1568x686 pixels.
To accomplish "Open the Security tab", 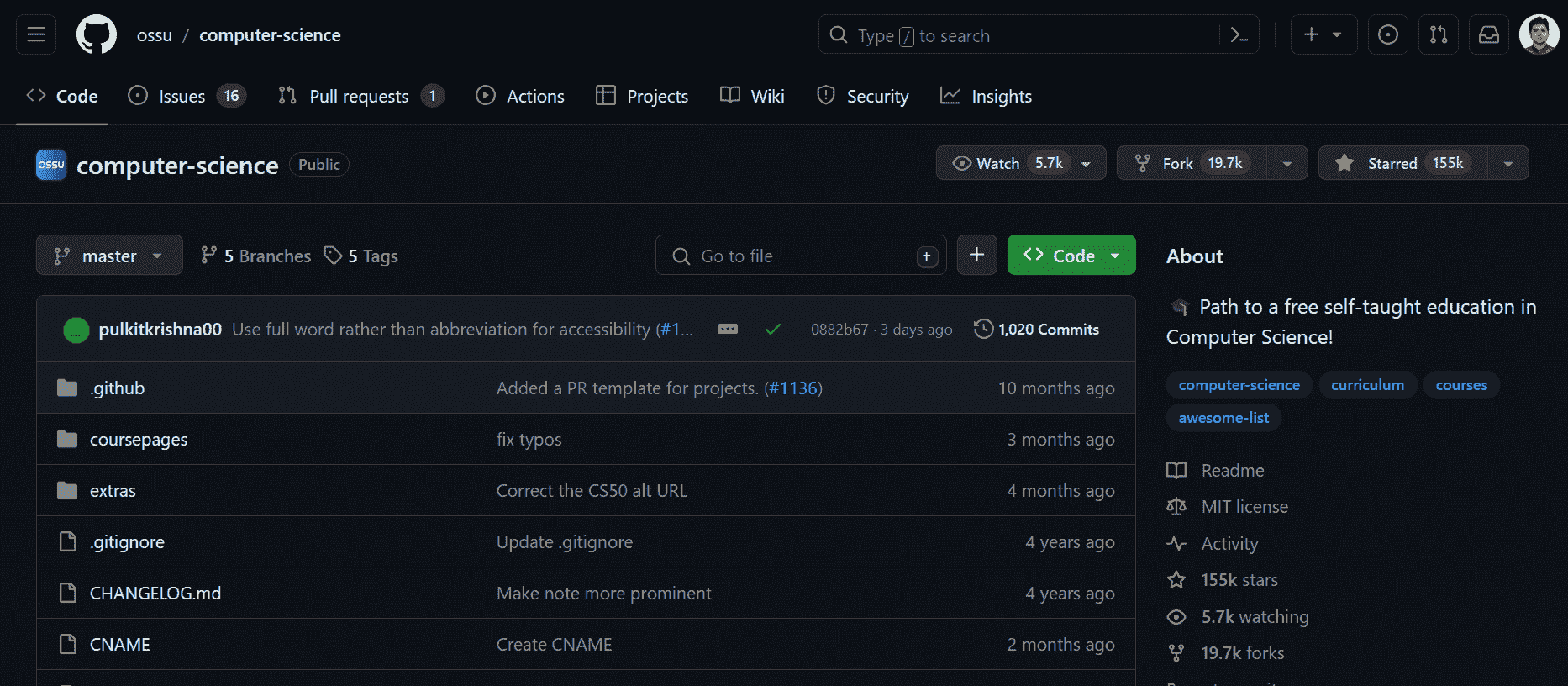I will [863, 96].
